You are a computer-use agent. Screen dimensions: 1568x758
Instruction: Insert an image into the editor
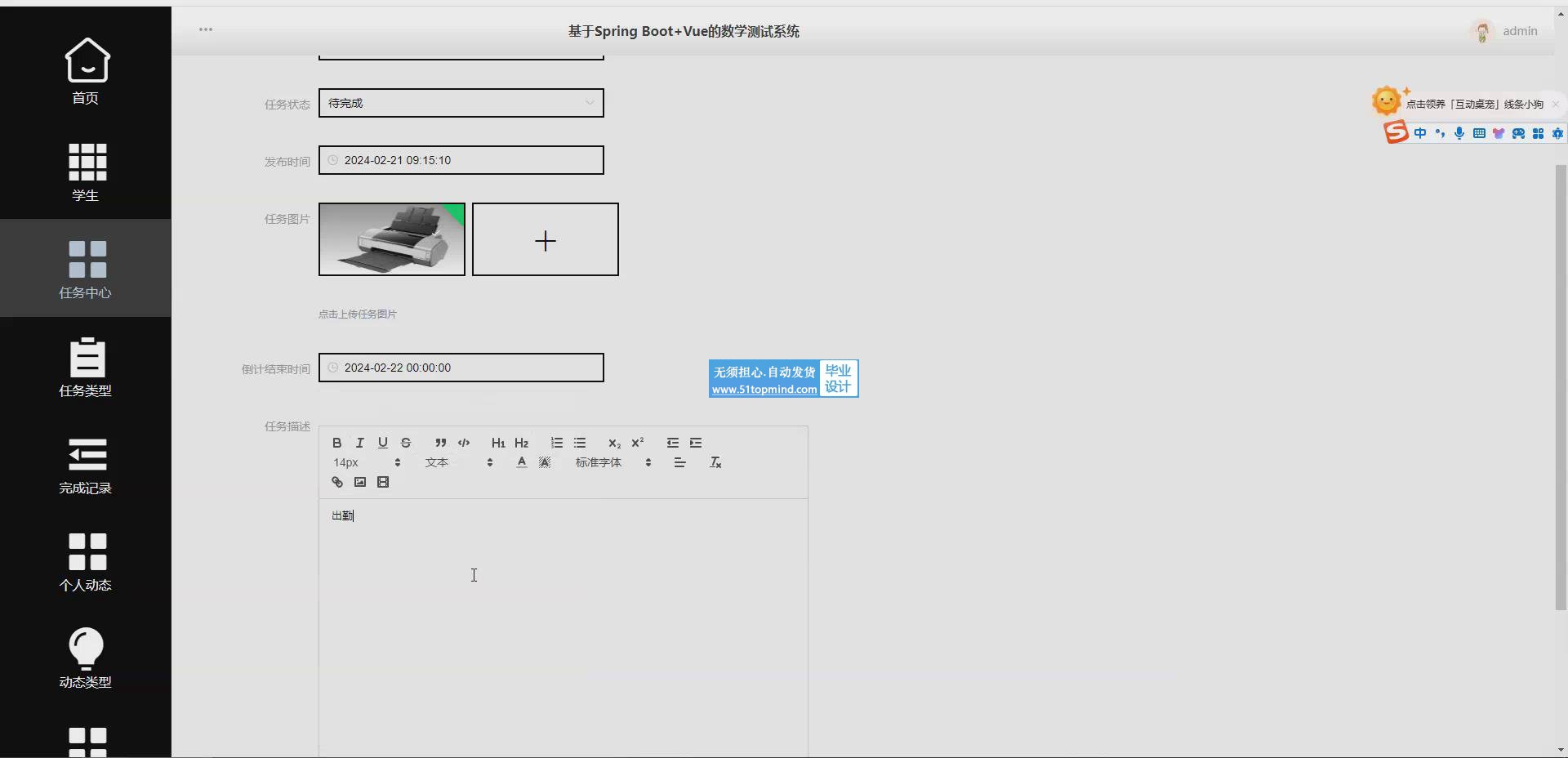click(x=359, y=482)
